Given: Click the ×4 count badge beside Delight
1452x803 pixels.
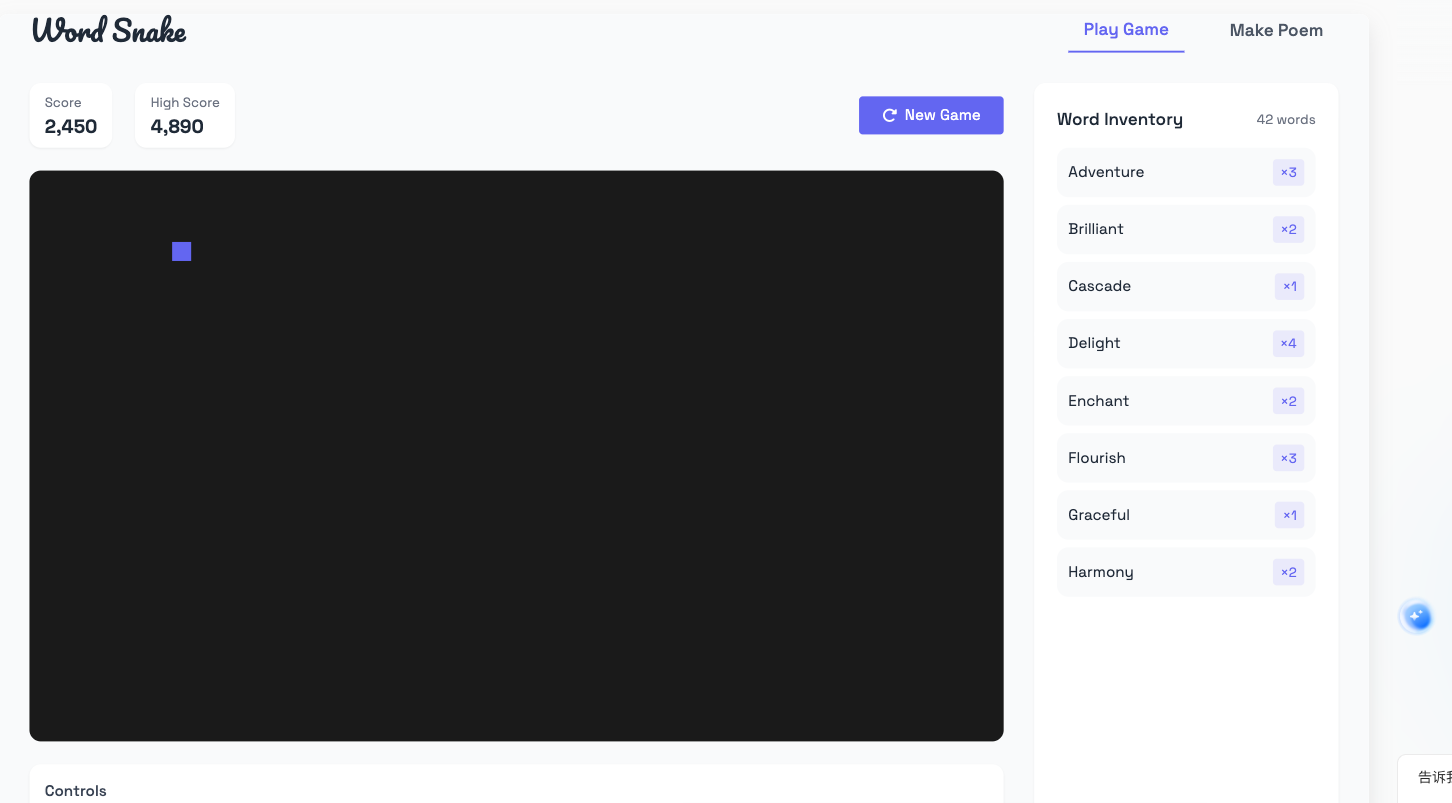Looking at the screenshot, I should tap(1288, 343).
